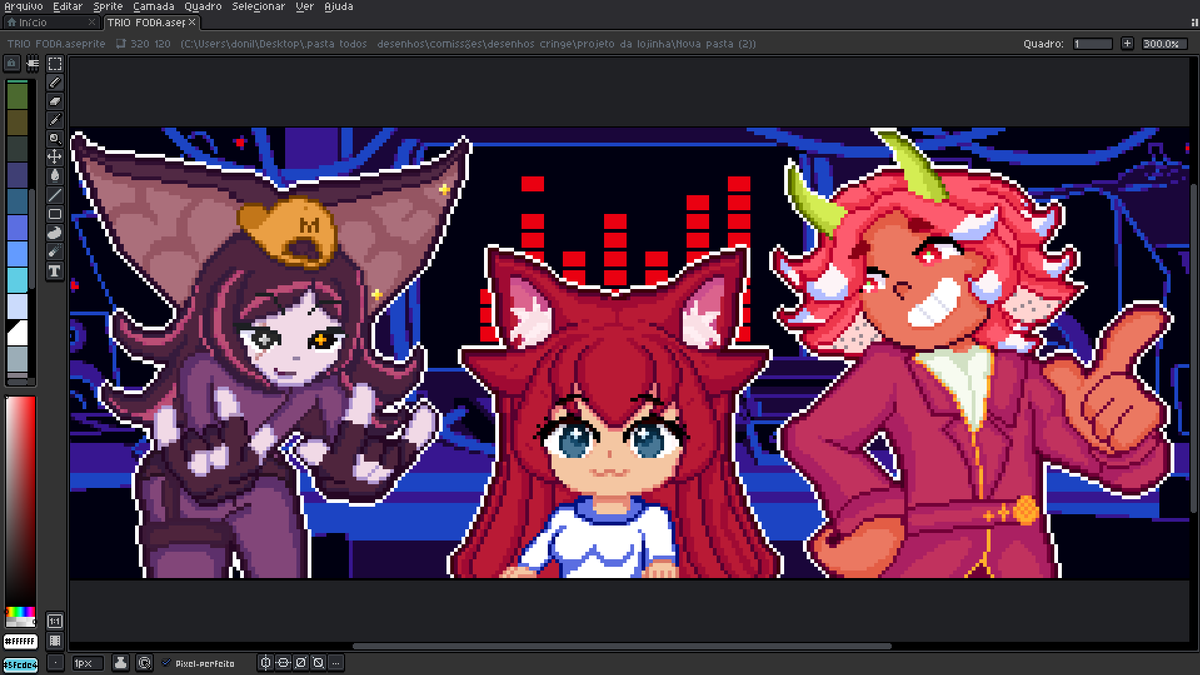Select the Eraser tool
1200x675 pixels.
pos(54,102)
